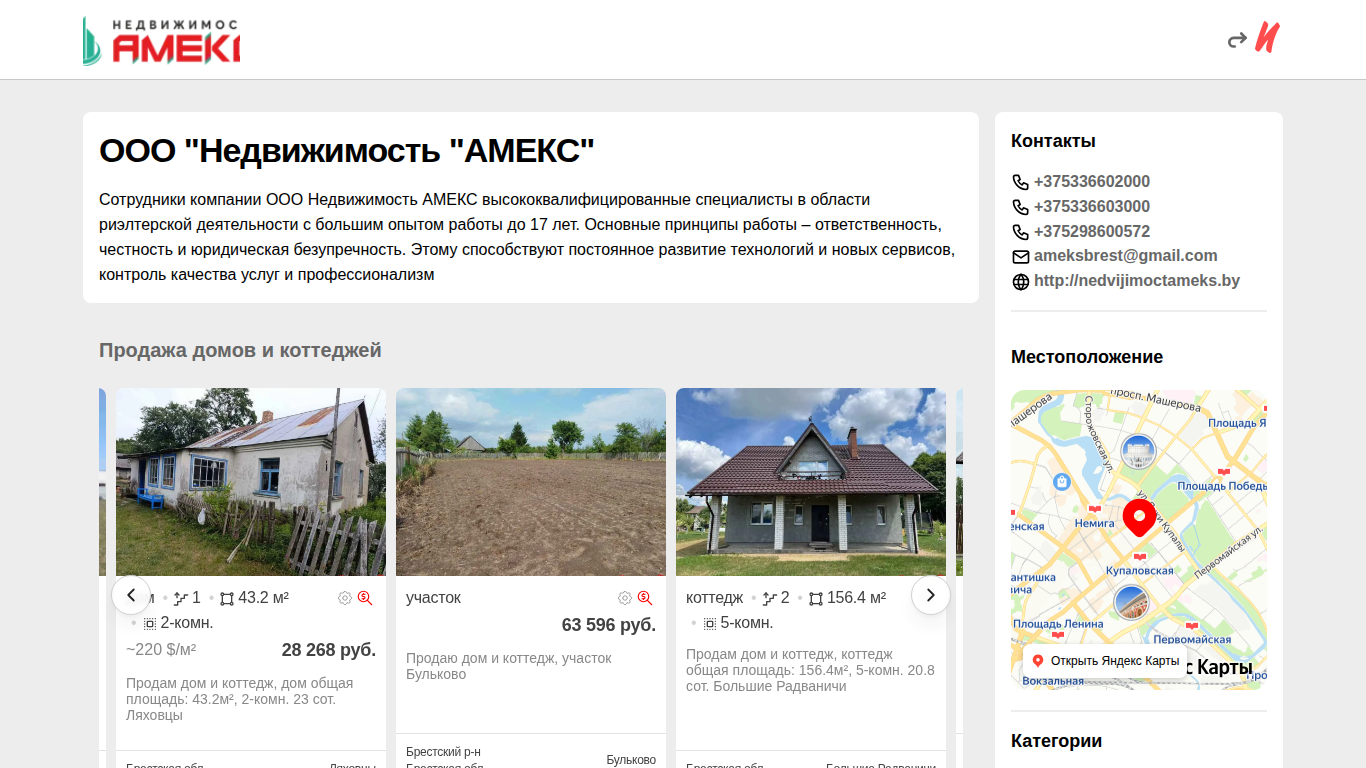This screenshot has width=1366, height=768.
Task: Click Открыть Яндекс Карты button
Action: 1105,661
